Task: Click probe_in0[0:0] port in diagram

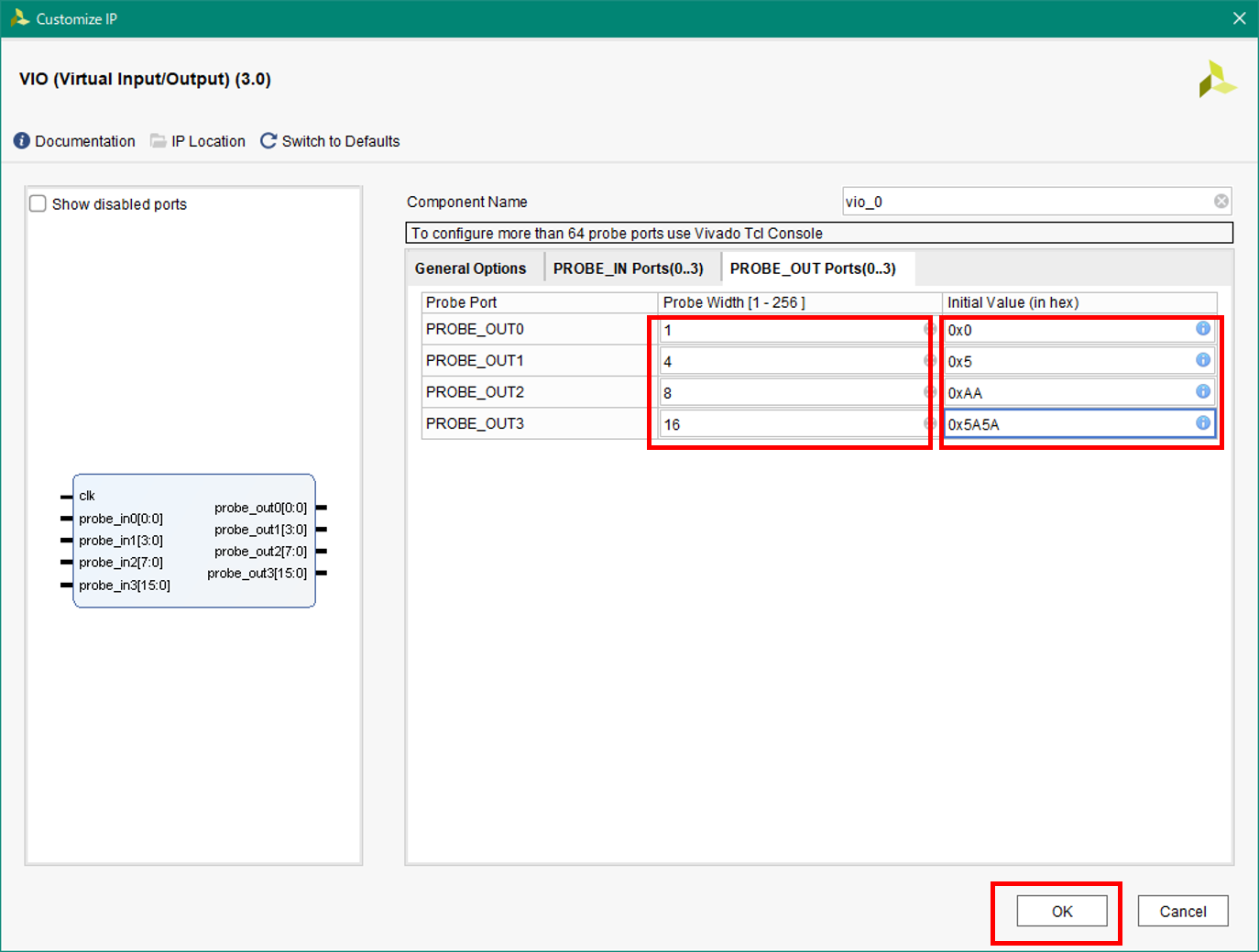Action: point(121,519)
